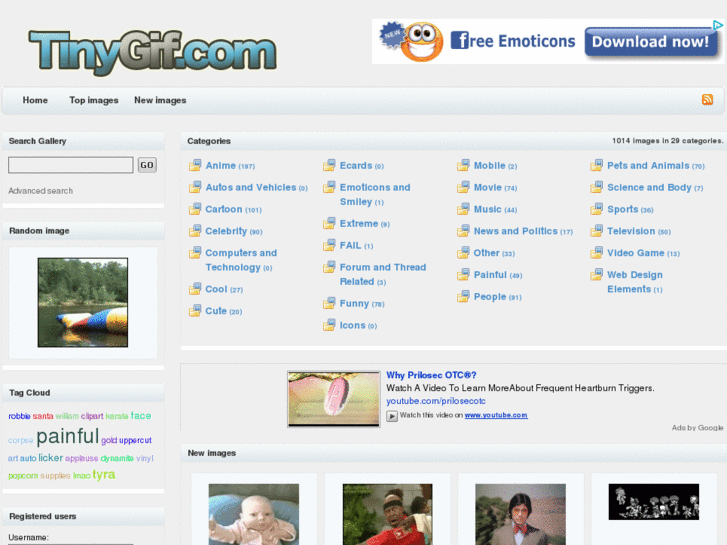The width and height of the screenshot is (727, 545).
Task: Open the Television category link
Action: pos(631,231)
